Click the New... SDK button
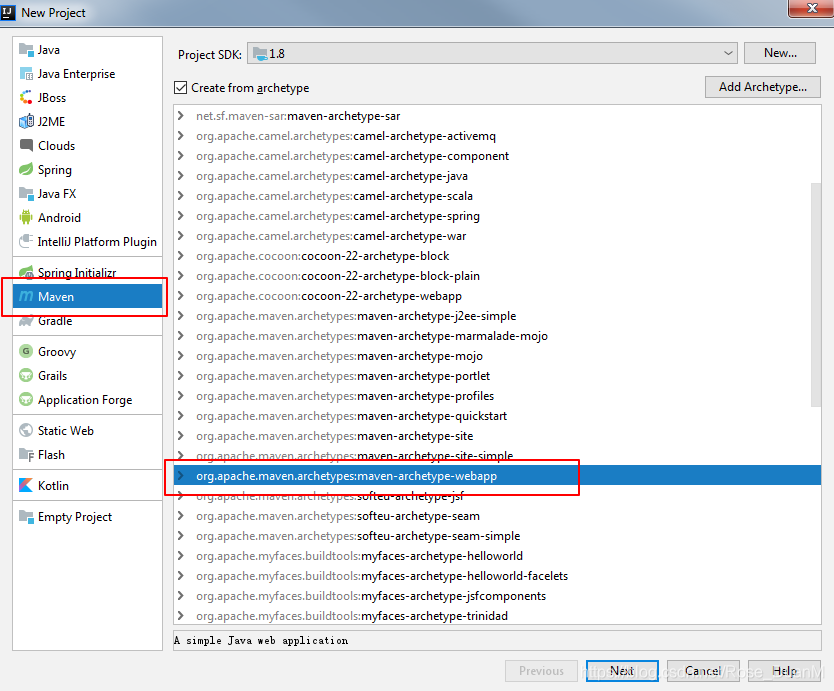 (780, 53)
